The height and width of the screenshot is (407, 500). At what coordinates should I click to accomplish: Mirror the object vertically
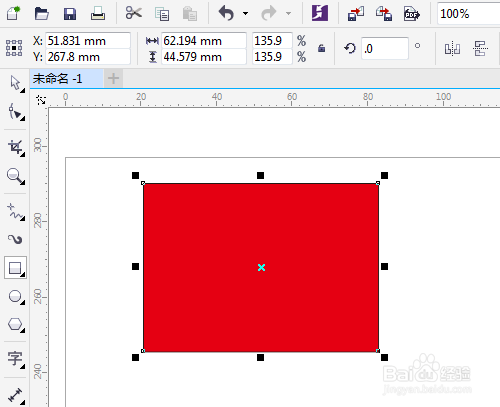pyautogui.click(x=480, y=49)
